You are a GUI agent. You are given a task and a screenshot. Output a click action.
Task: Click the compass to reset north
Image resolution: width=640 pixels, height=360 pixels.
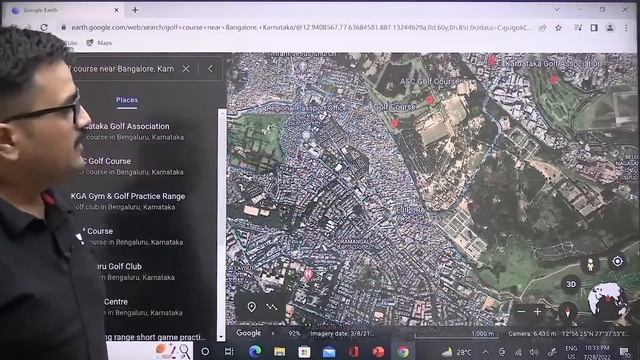(567, 311)
